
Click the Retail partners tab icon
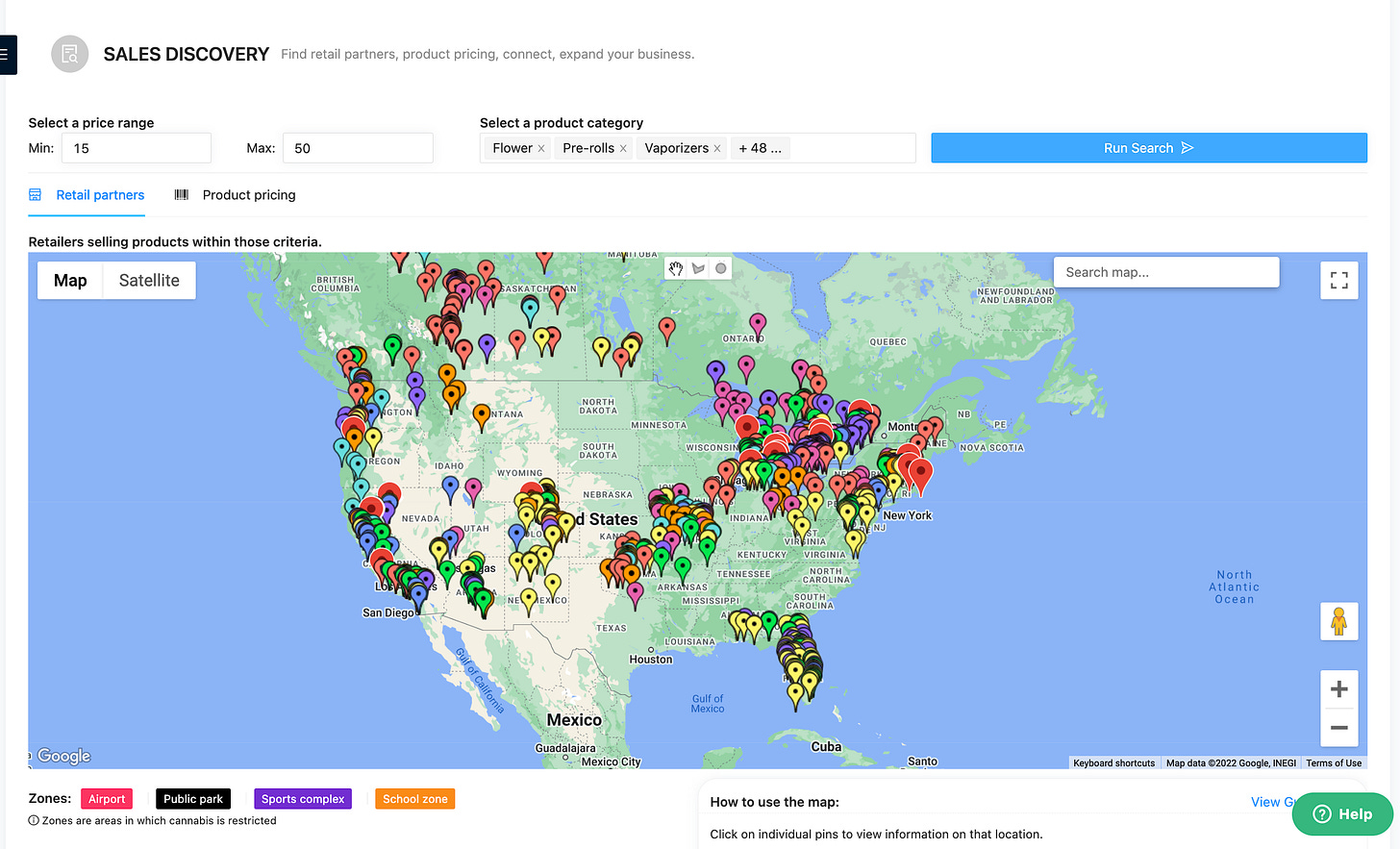pos(36,195)
